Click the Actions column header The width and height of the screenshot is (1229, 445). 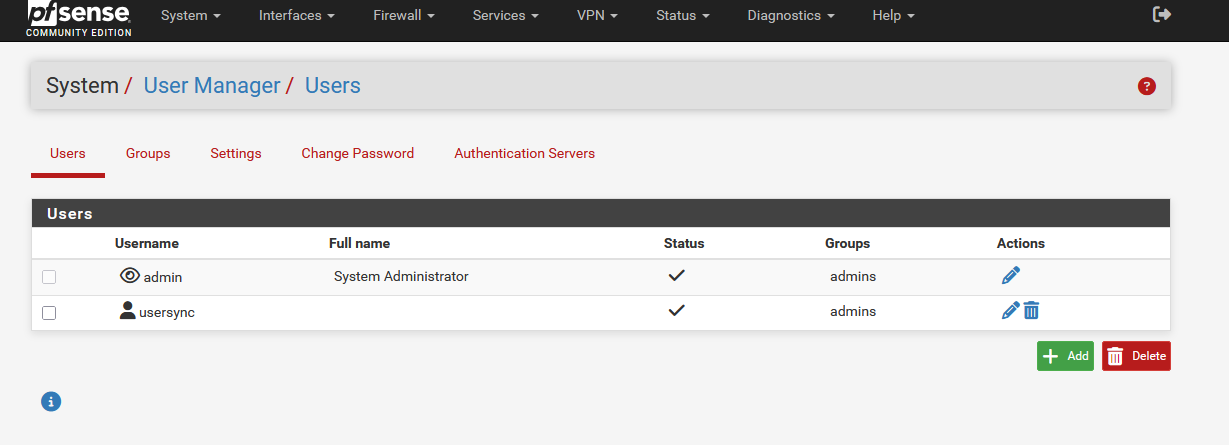click(x=1021, y=243)
